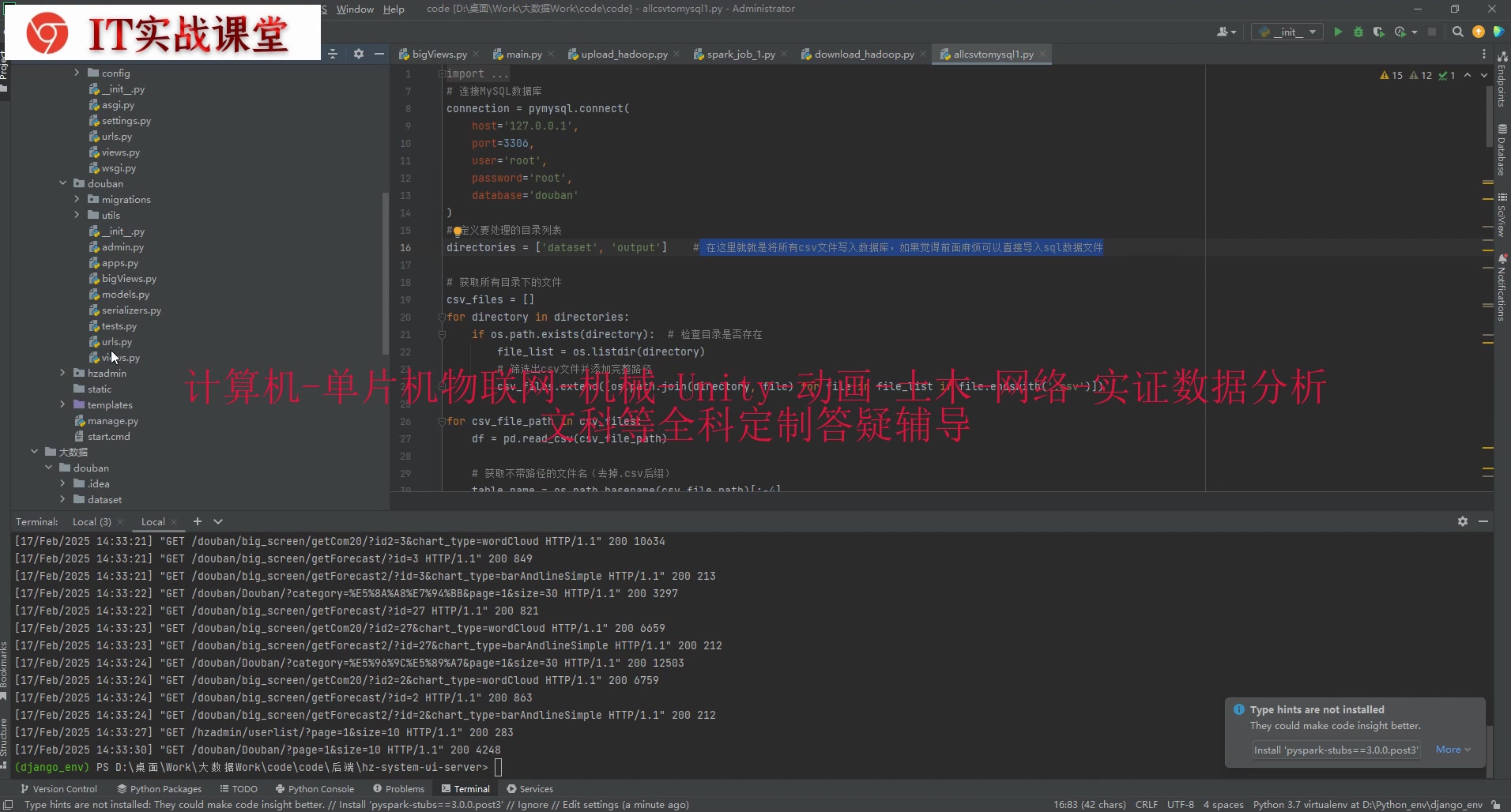Collapse the douban app folder
The width and height of the screenshot is (1511, 812).
tap(62, 183)
